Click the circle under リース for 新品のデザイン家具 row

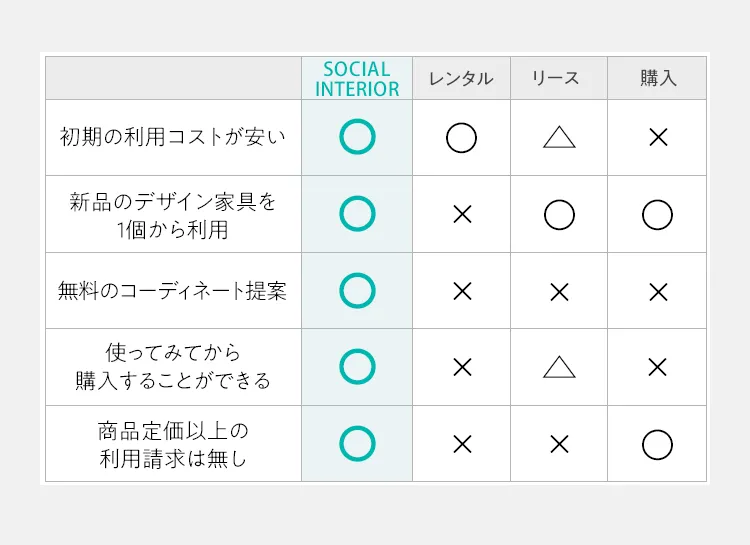click(x=559, y=215)
